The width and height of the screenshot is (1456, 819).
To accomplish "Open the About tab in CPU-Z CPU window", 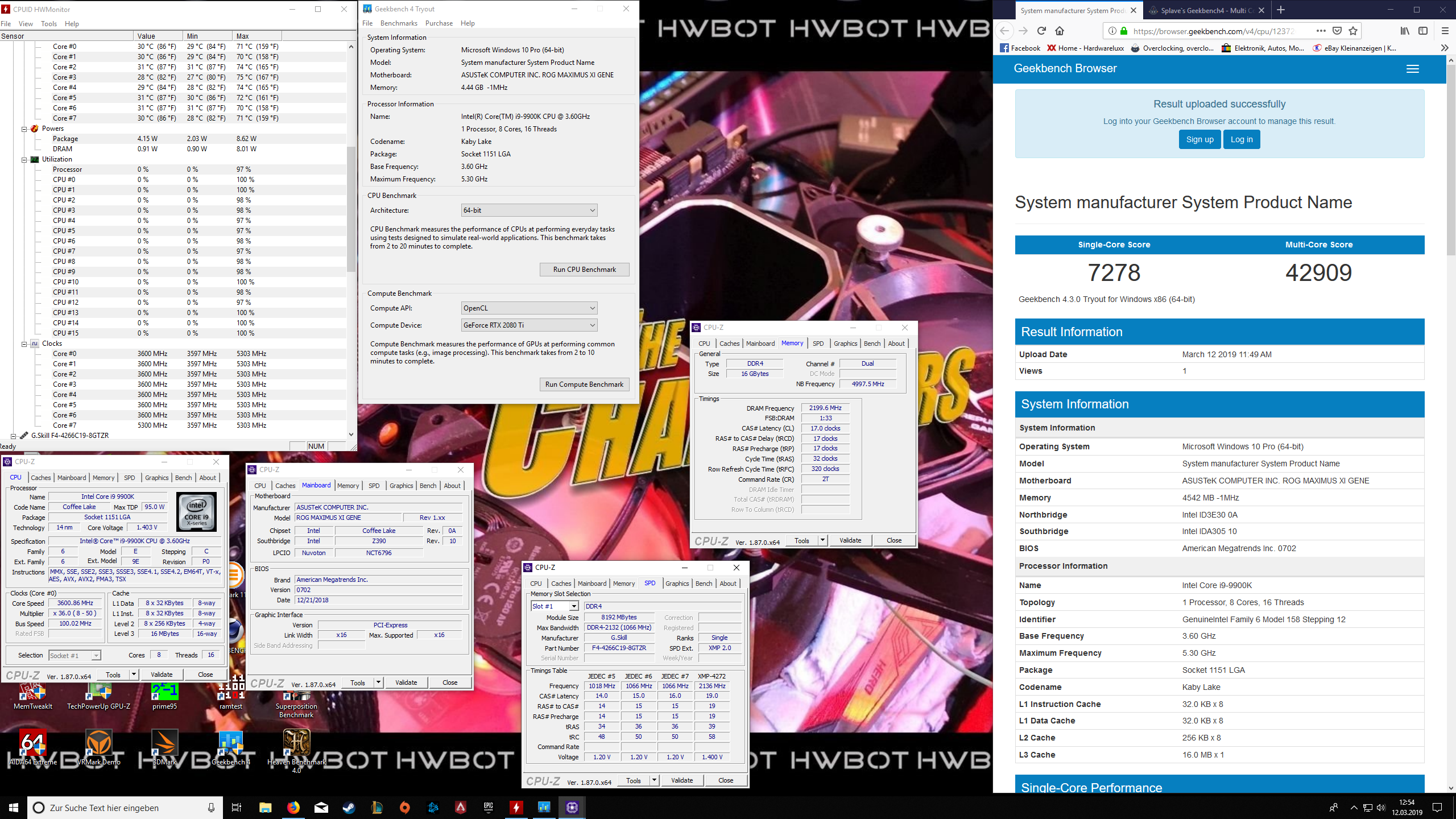I will click(208, 478).
